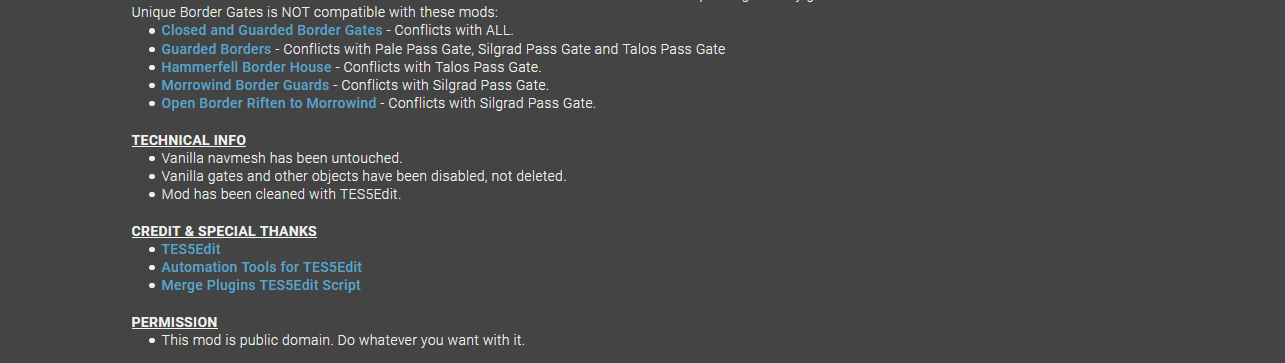Open the Automation Tools for TES5Edit link

(262, 267)
